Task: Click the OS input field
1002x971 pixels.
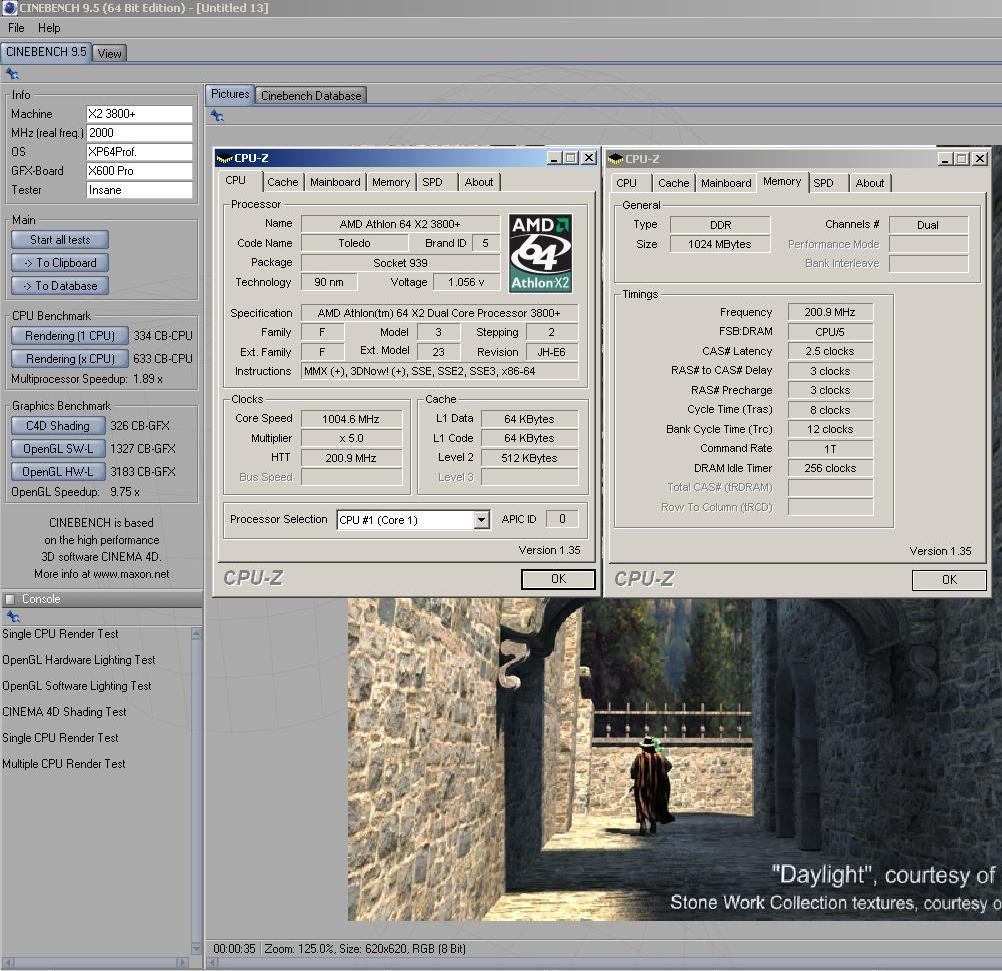Action: pos(139,152)
